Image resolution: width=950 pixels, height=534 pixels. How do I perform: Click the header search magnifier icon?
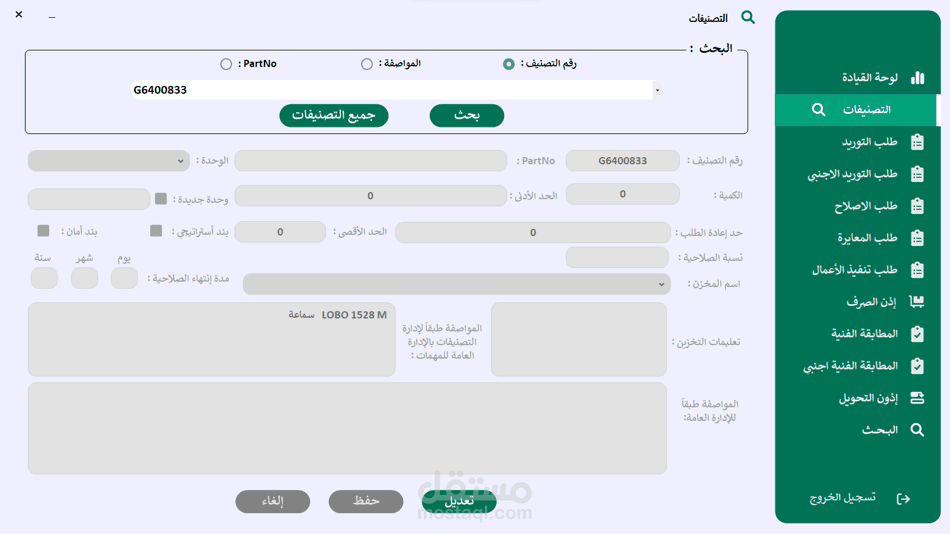click(748, 17)
